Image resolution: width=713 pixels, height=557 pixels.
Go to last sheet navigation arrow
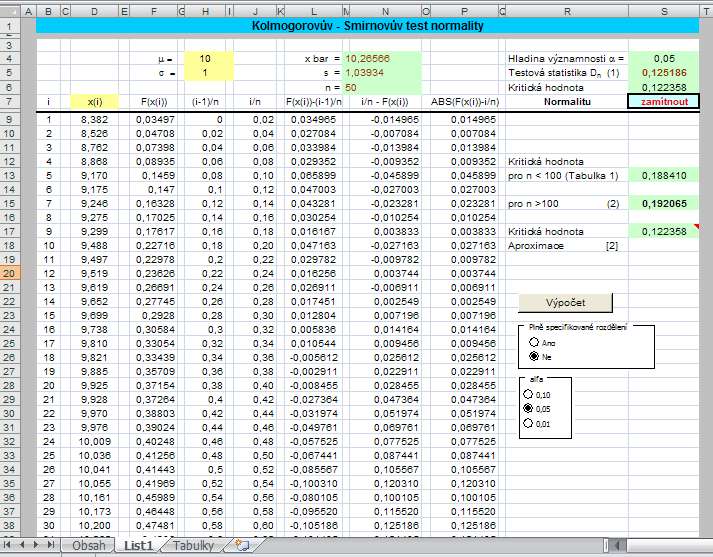pos(50,545)
